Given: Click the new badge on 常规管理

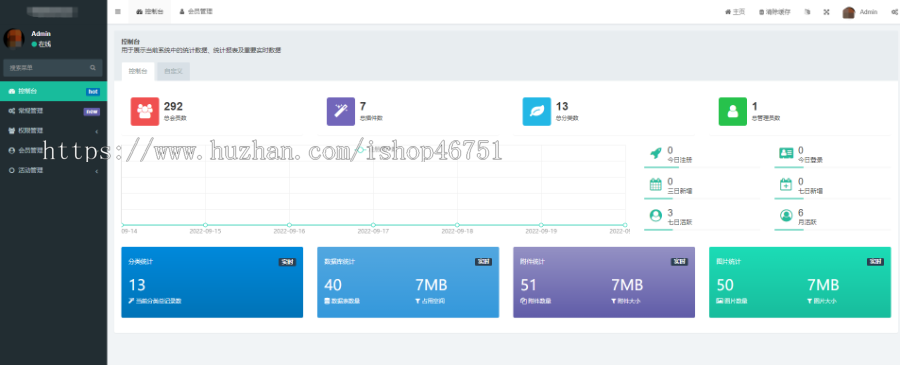Looking at the screenshot, I should [x=92, y=111].
